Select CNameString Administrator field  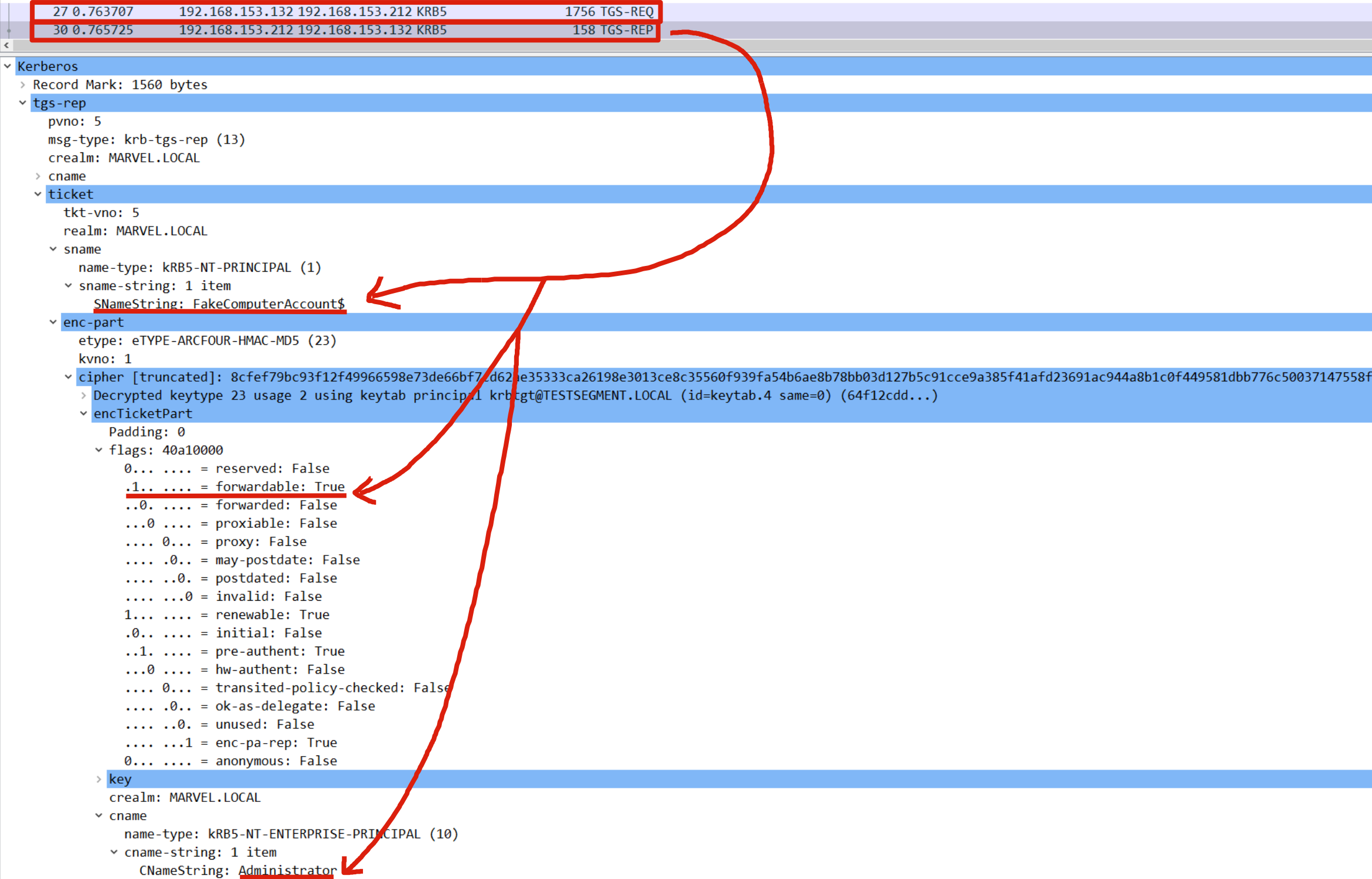click(238, 870)
